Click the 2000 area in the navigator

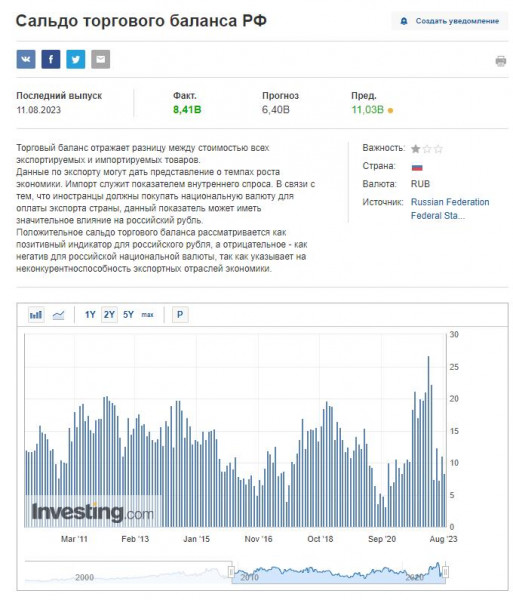click(x=85, y=577)
